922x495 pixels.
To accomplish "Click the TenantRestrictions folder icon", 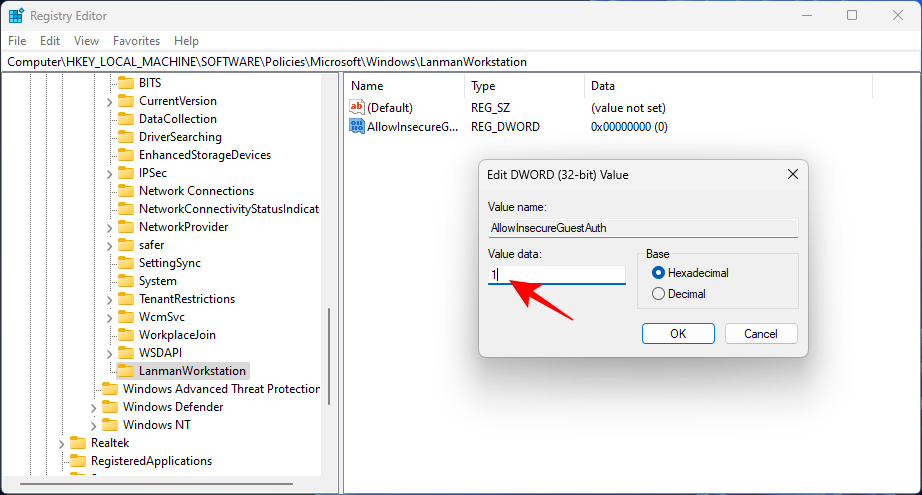I will click(x=126, y=299).
